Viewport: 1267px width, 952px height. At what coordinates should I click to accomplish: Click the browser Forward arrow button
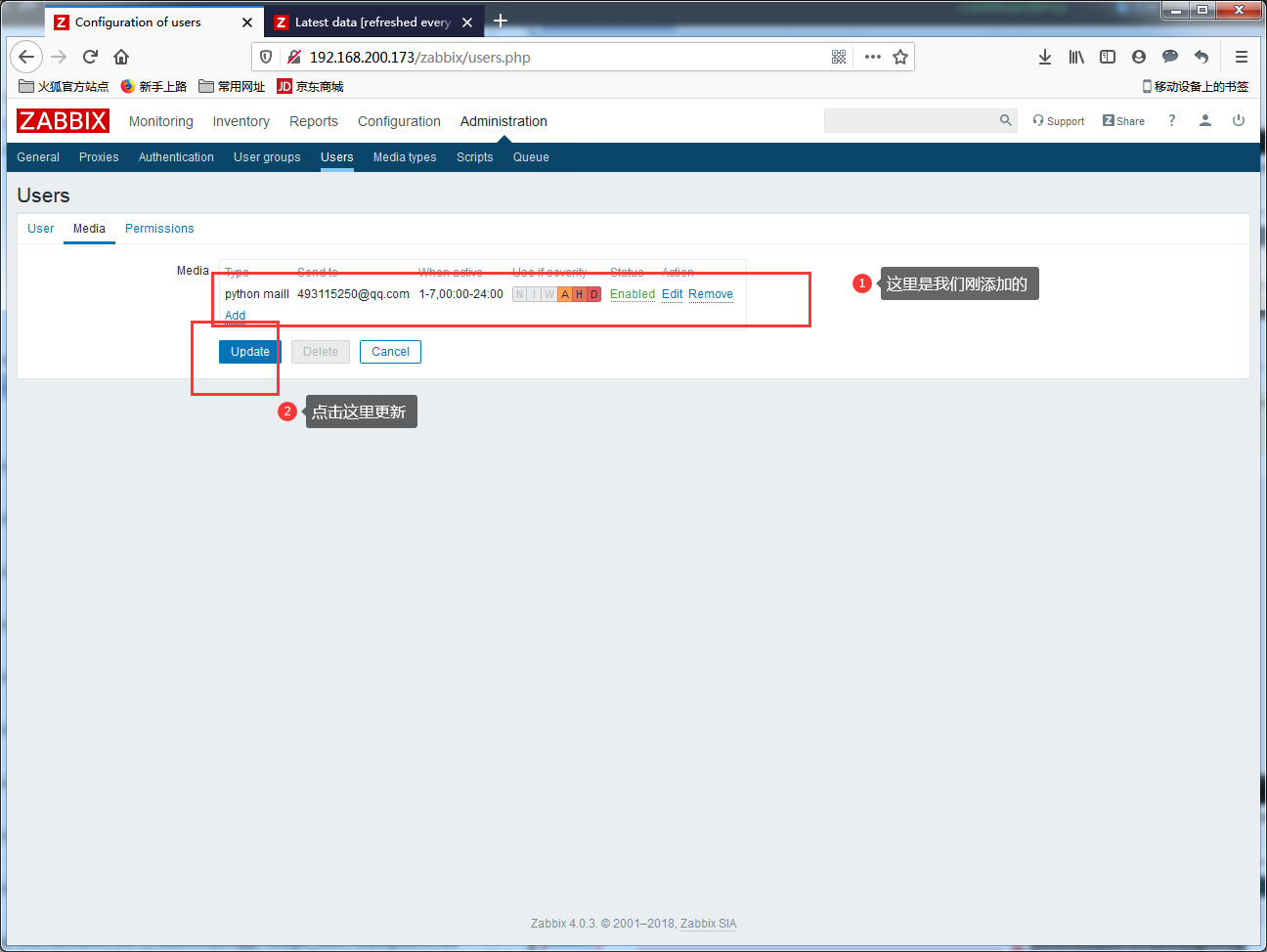pyautogui.click(x=59, y=57)
